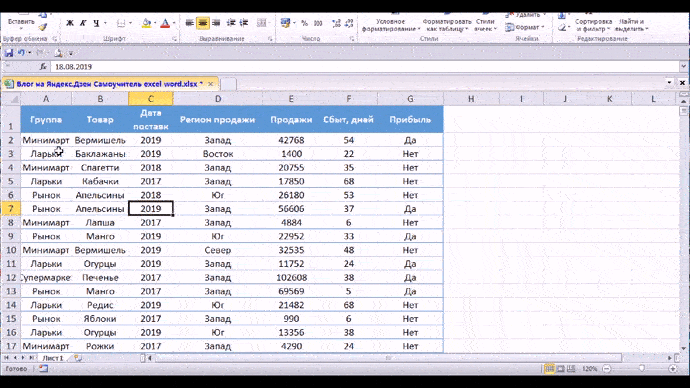The height and width of the screenshot is (388, 690).
Task: Open fill color dropdown arrow
Action: point(155,23)
